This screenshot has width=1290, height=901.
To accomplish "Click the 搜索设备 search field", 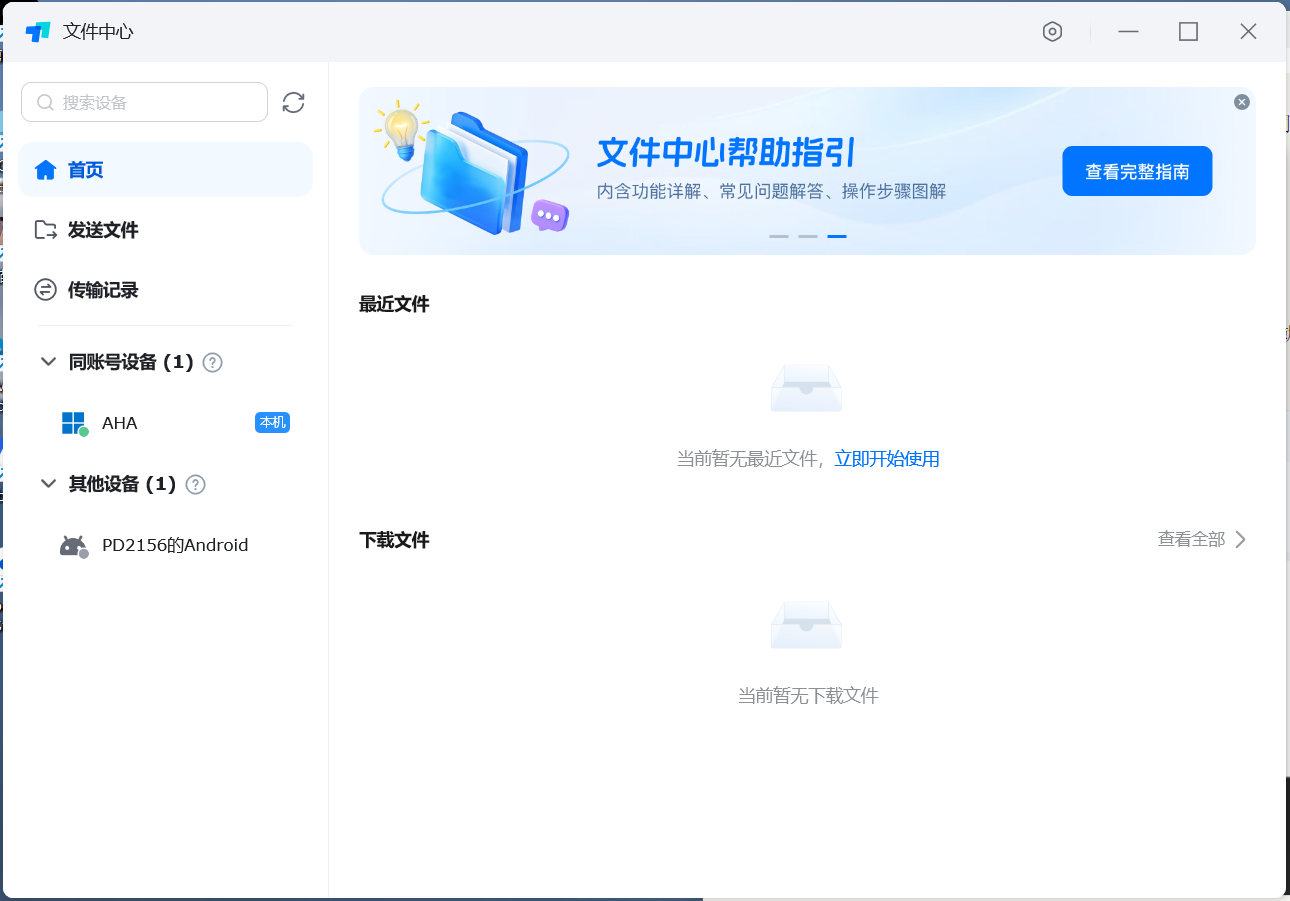I will pyautogui.click(x=150, y=102).
